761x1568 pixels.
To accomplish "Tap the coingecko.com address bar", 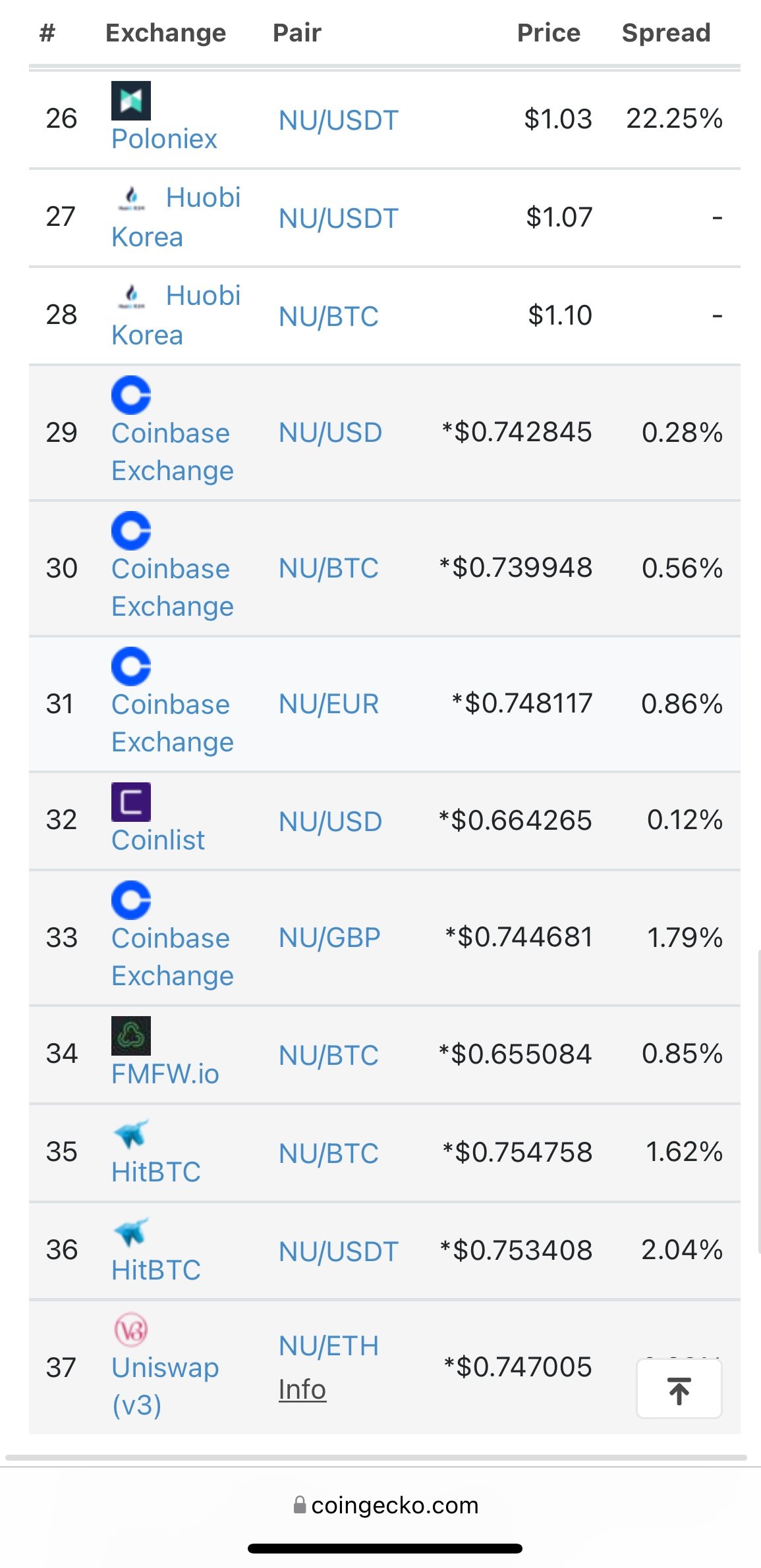I will pos(386,1505).
